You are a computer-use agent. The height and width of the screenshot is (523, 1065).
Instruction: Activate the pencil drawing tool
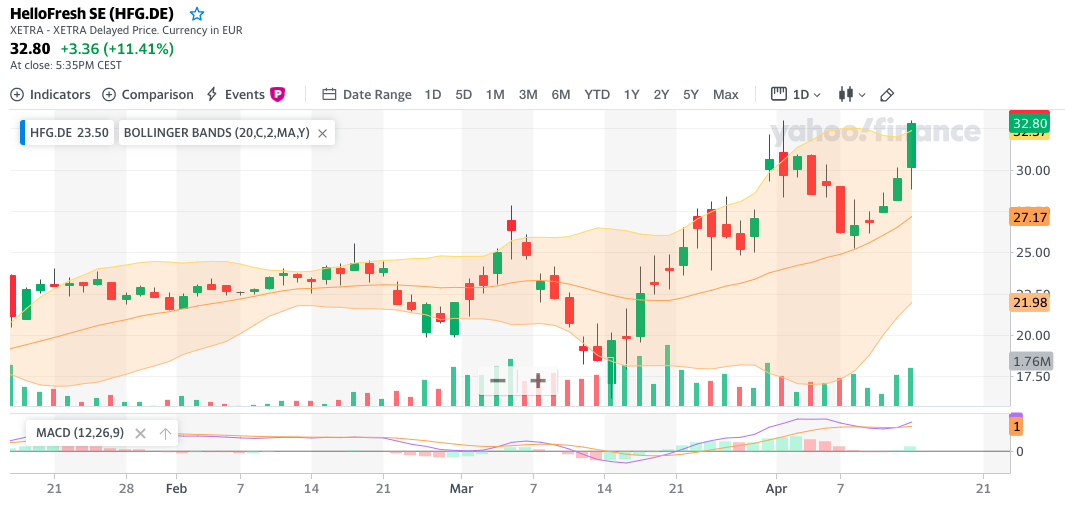coord(886,94)
